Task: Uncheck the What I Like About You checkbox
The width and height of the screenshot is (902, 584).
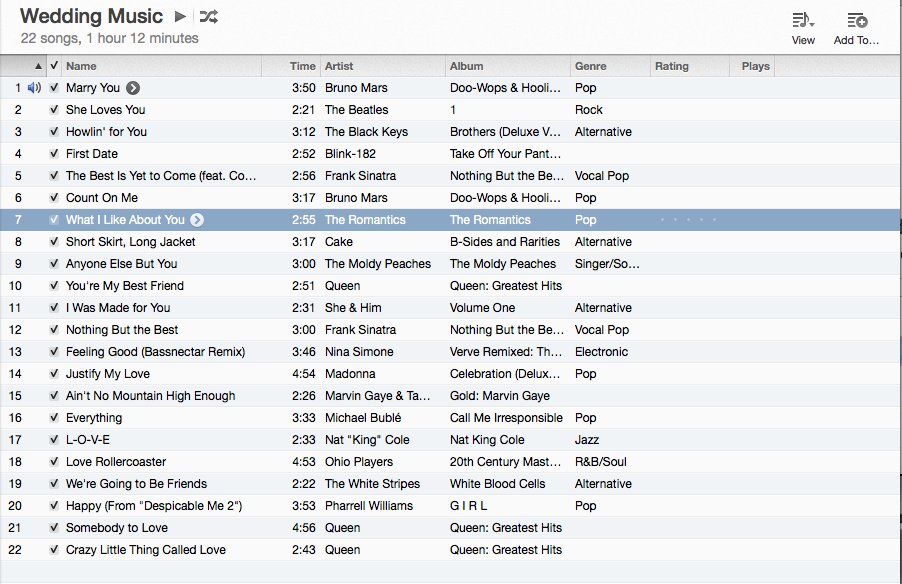Action: 54,220
